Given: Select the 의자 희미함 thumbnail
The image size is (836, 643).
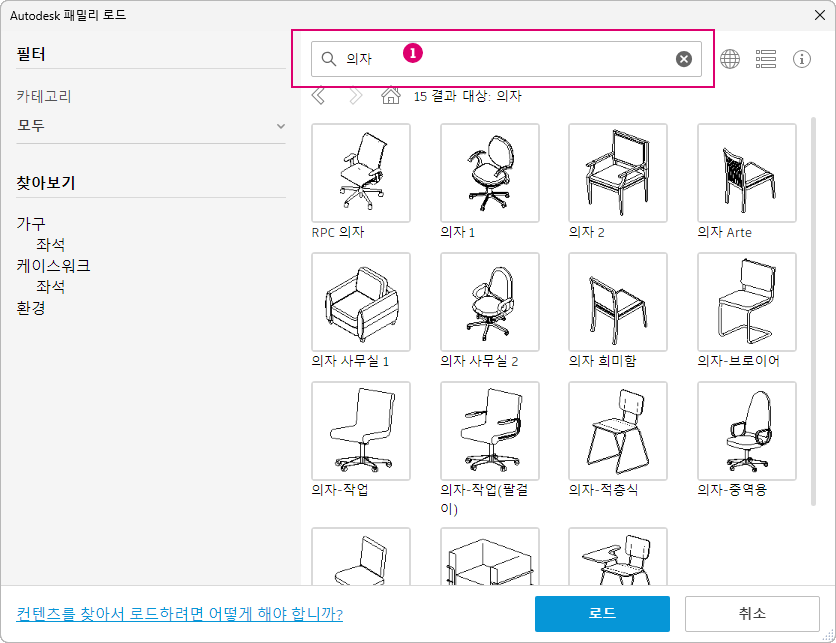Looking at the screenshot, I should pos(618,302).
